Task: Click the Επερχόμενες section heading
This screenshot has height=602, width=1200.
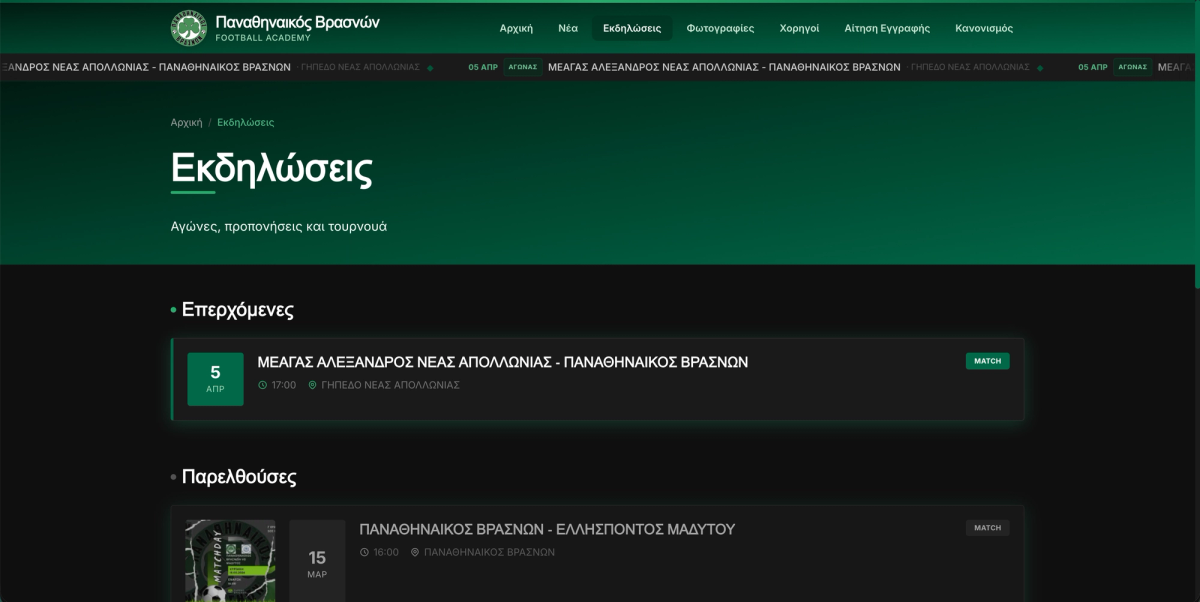Action: pos(237,310)
